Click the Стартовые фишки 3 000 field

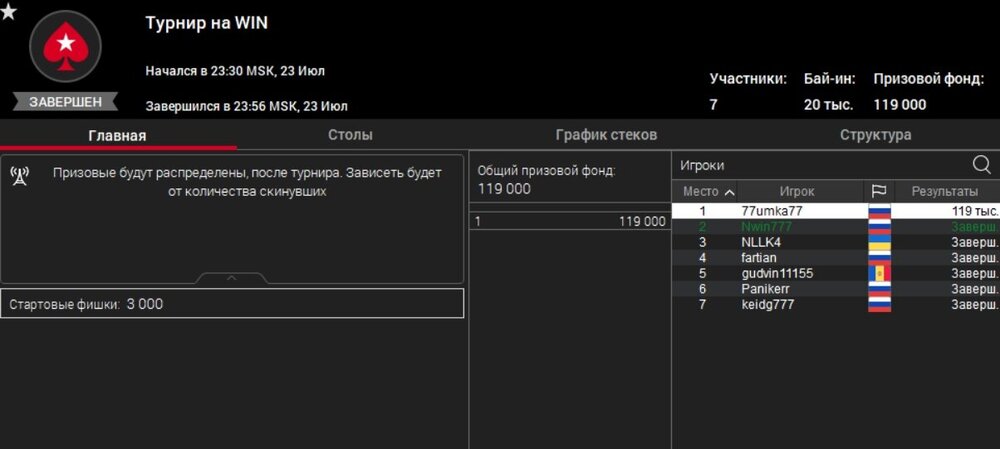(x=232, y=304)
